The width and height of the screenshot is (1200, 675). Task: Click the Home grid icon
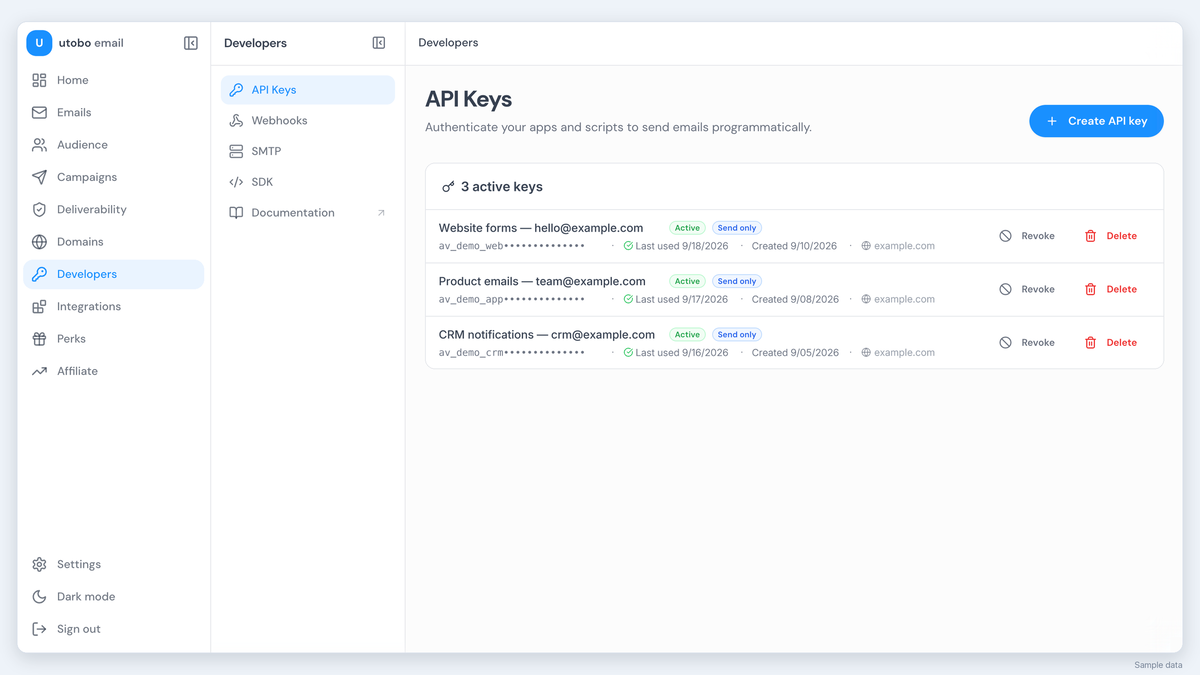click(39, 80)
